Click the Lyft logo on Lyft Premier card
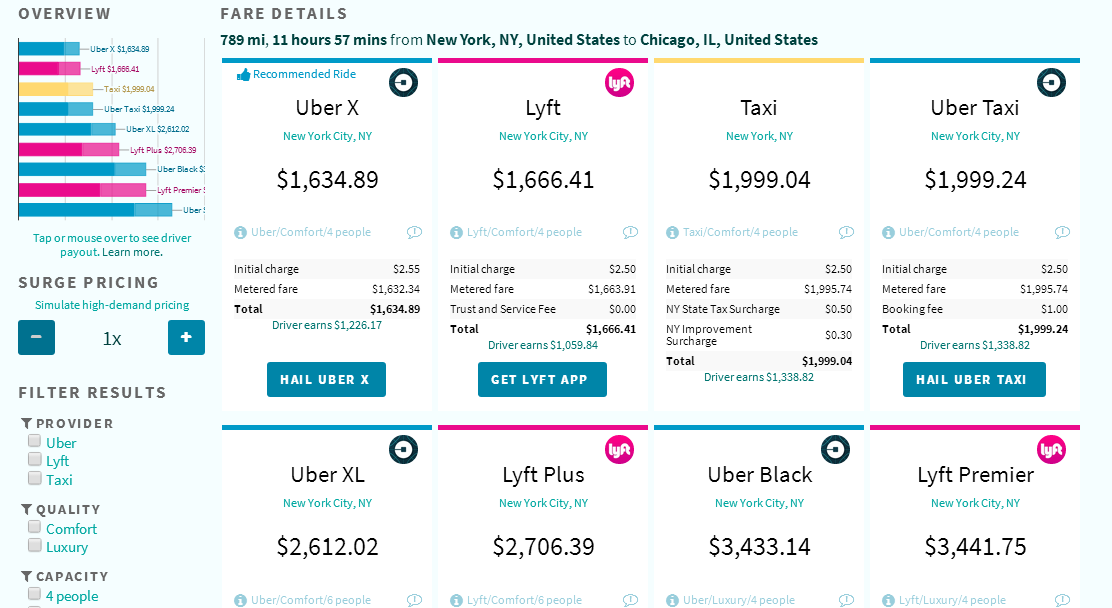 coord(1051,450)
